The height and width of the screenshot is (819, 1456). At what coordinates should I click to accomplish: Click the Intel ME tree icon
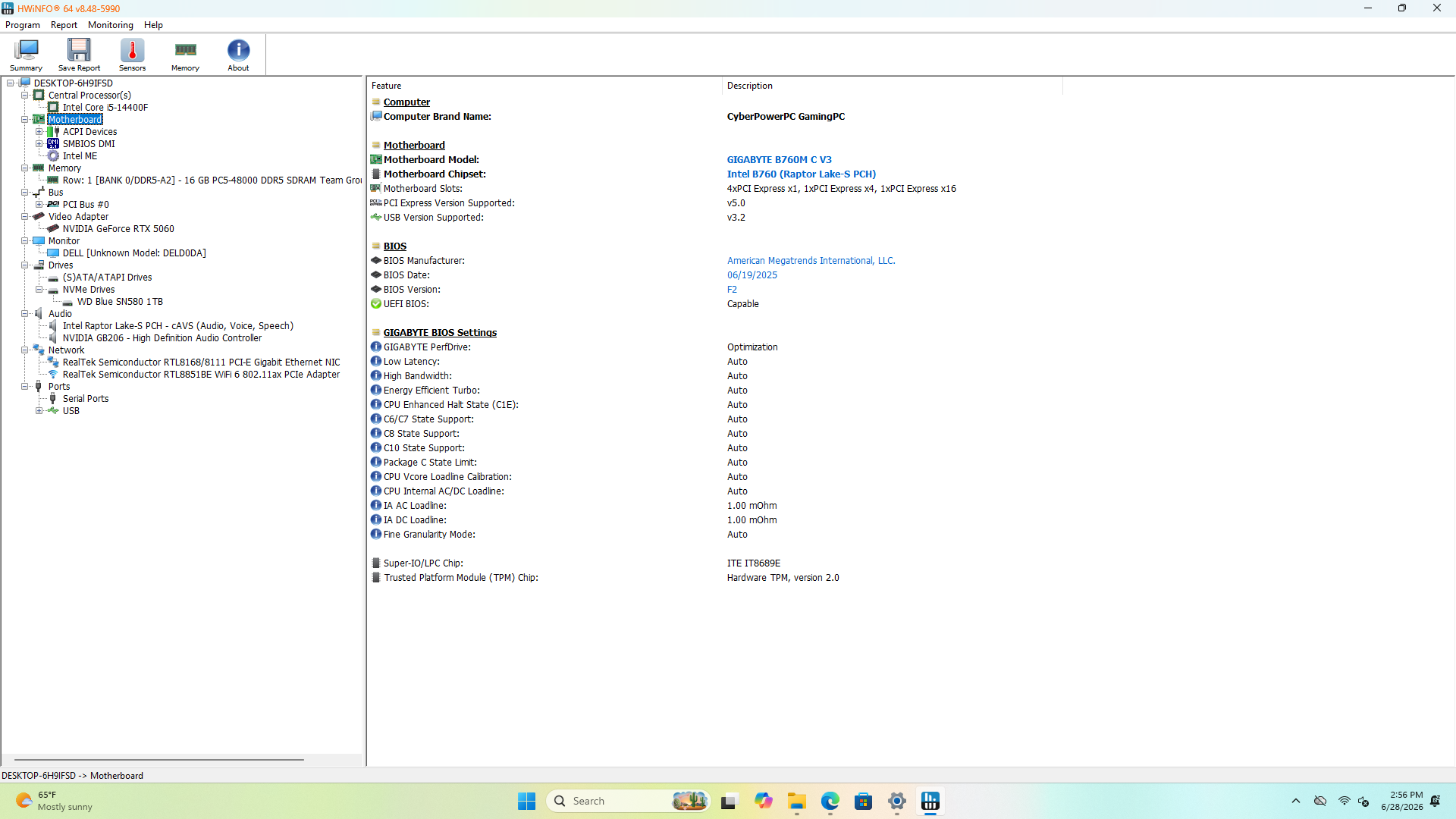(x=53, y=156)
